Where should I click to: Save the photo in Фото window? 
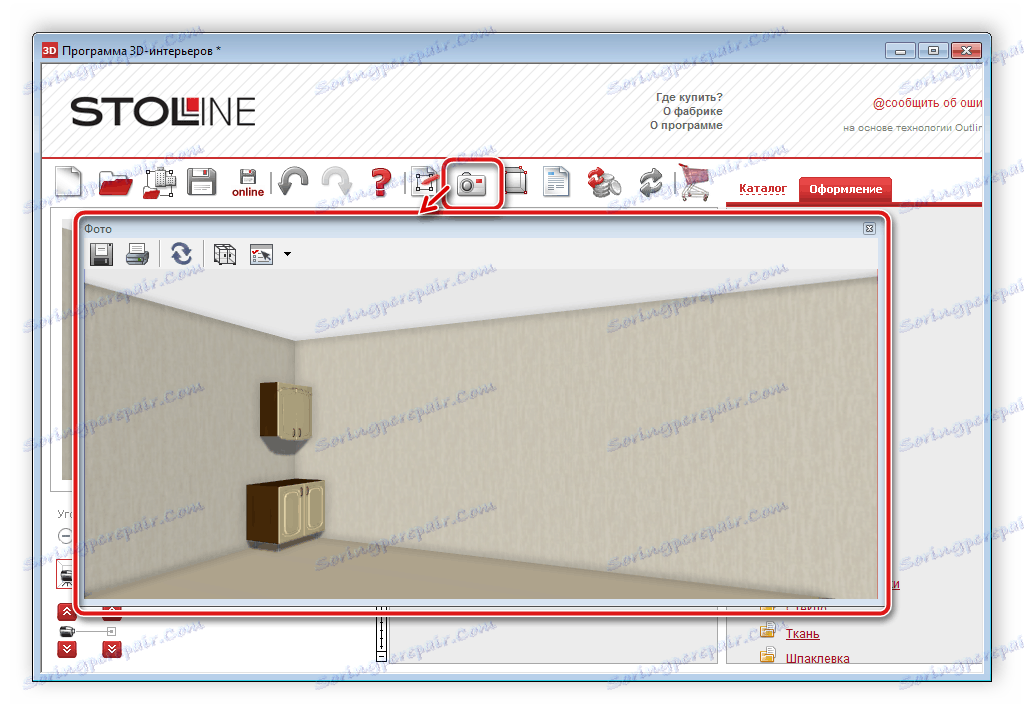coord(101,254)
